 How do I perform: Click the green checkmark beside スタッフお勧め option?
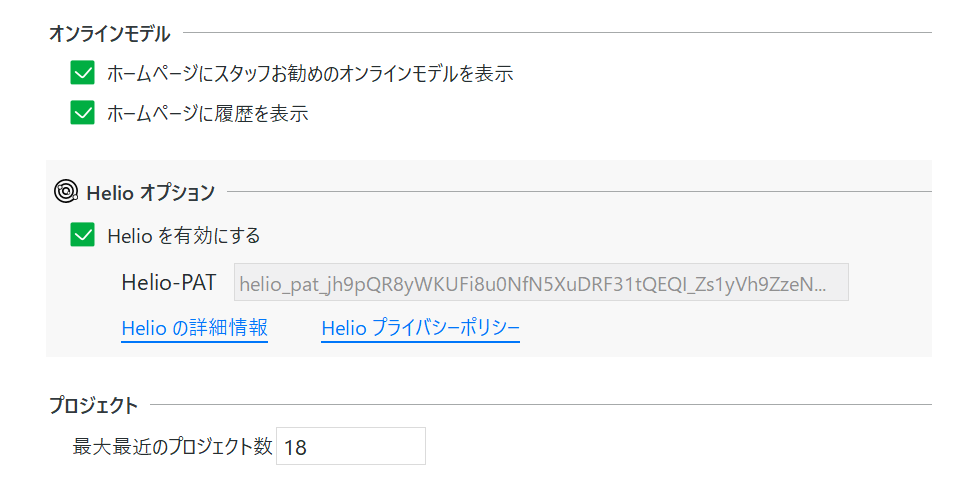(83, 73)
